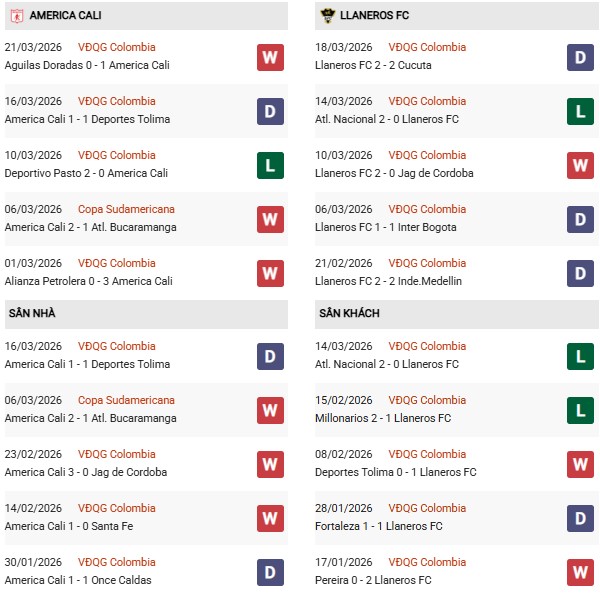Click the W badge for Aguilas Doradas match
Screen dimensions: 600x593
click(270, 57)
